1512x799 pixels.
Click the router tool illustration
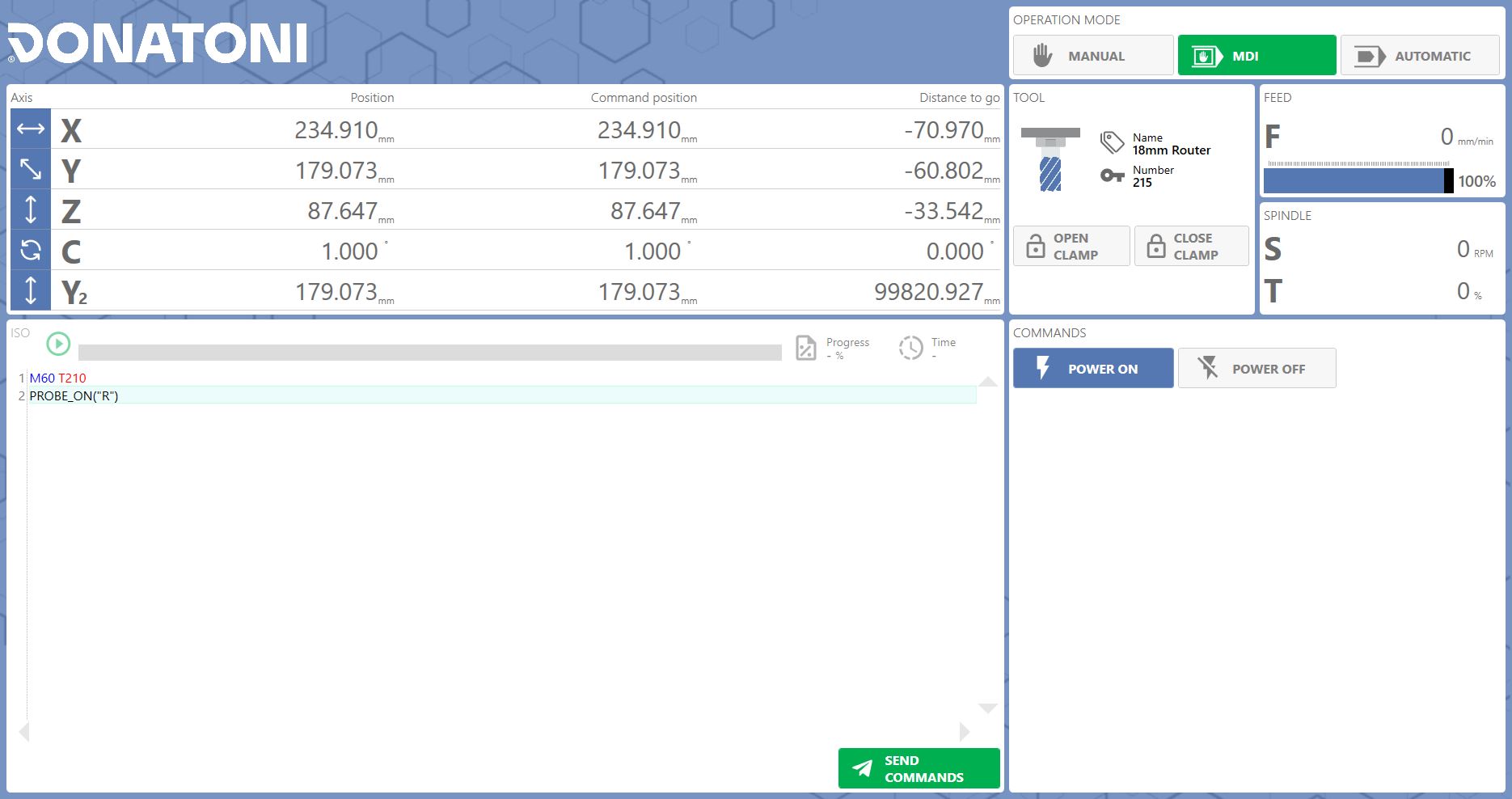tap(1050, 159)
